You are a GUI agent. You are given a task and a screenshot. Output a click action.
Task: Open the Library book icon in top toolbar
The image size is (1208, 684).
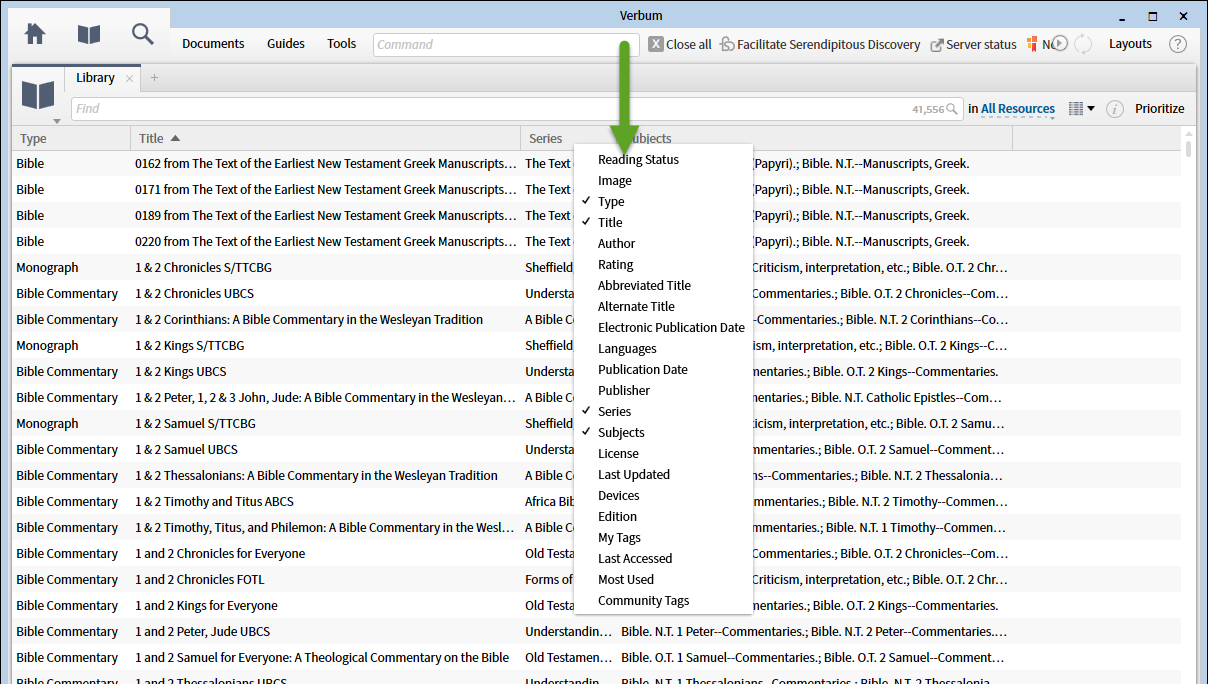coord(89,34)
